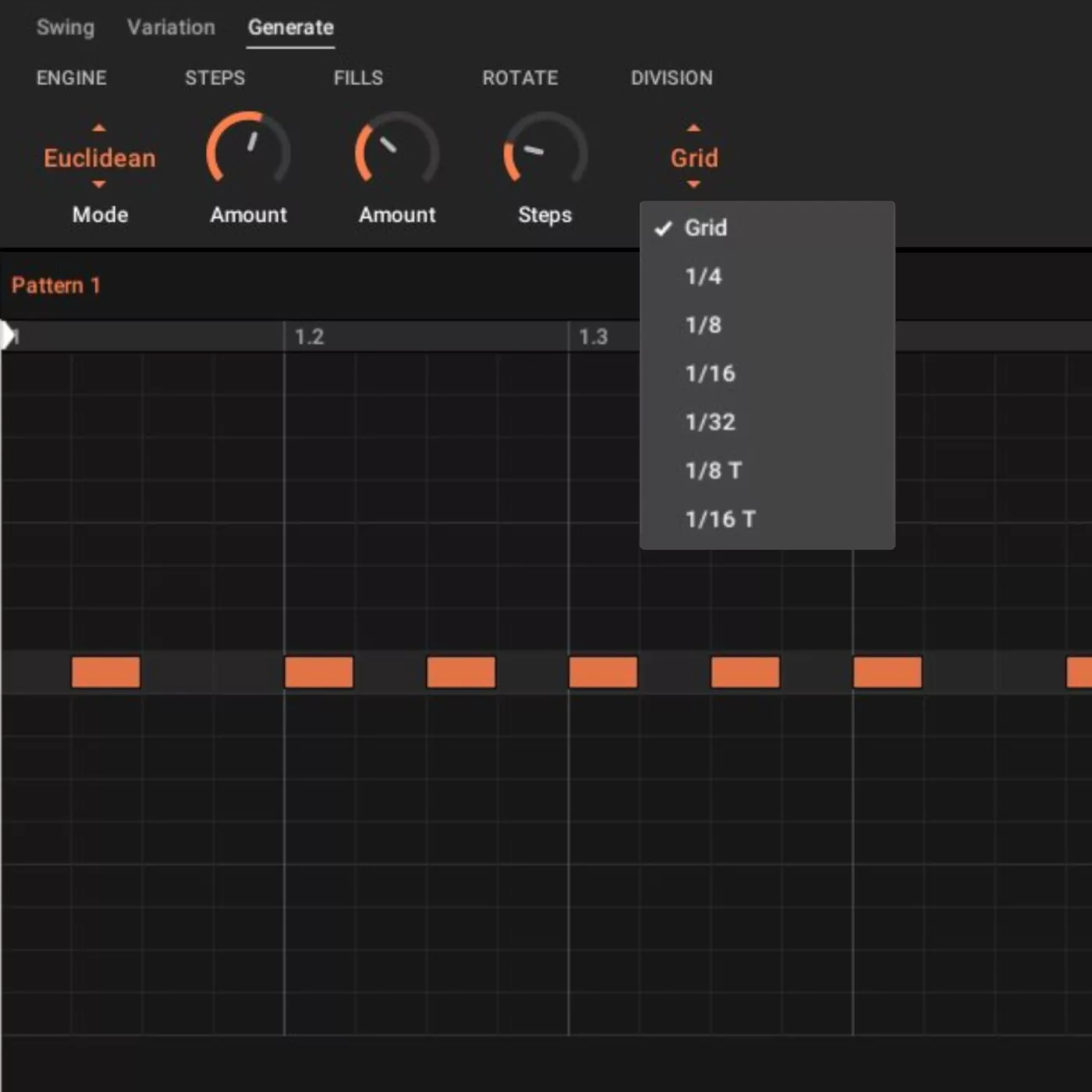
Task: Switch to the Swing tab
Action: click(x=66, y=27)
